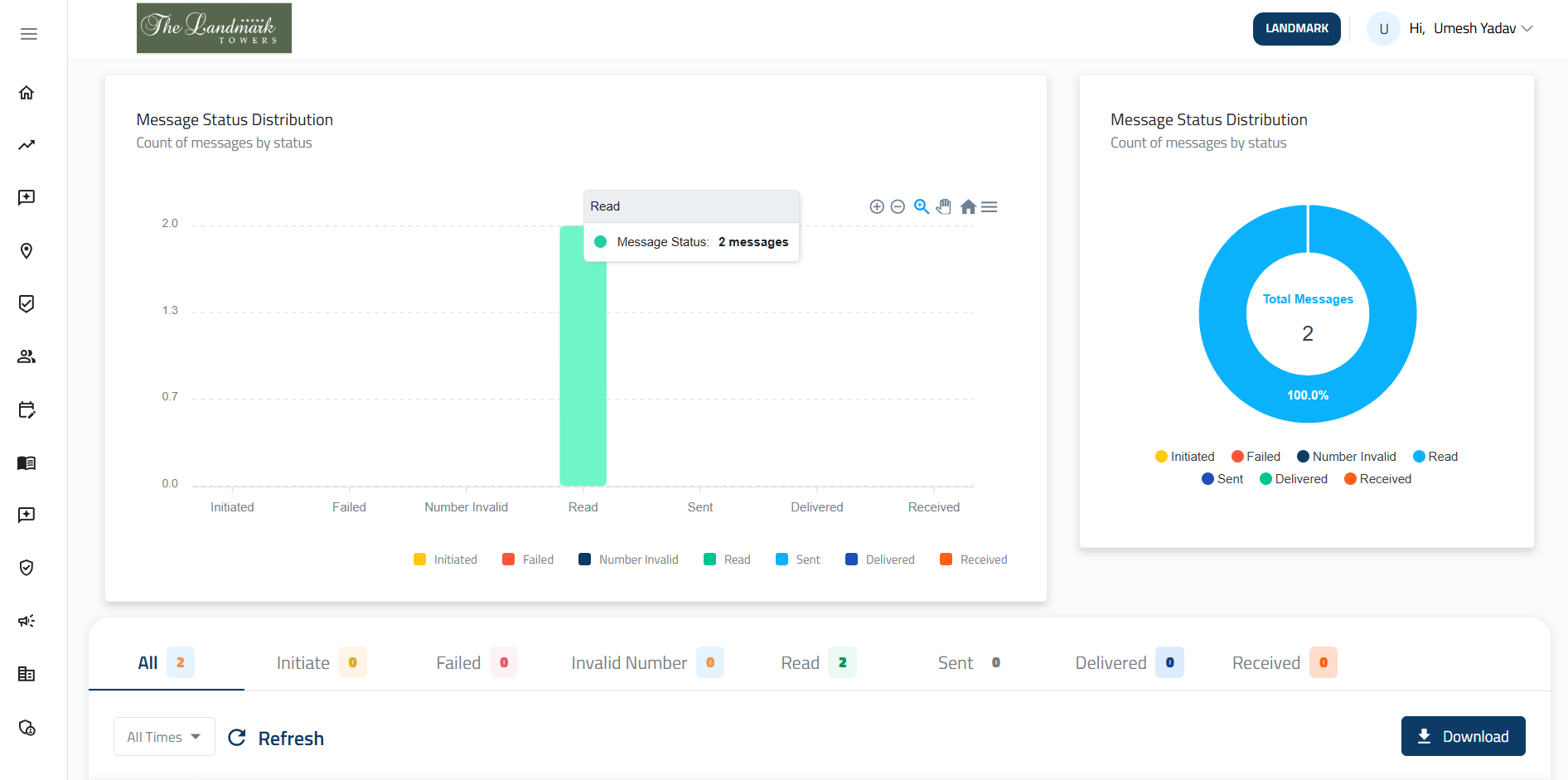Toggle the Initiated legend on the donut chart
This screenshot has width=1568, height=780.
point(1184,456)
